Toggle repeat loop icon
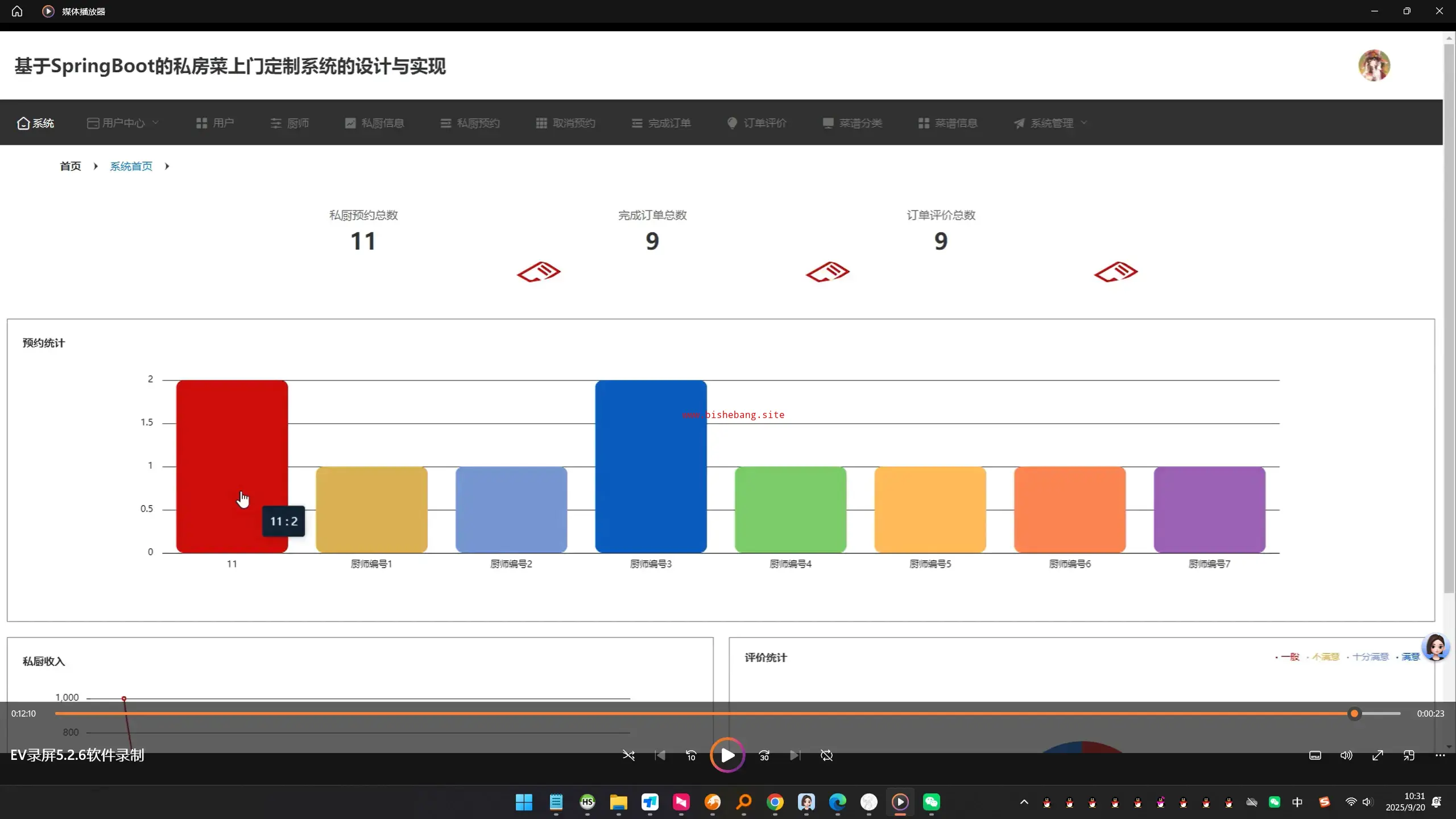Screen dimensions: 1456x819 tap(826, 755)
